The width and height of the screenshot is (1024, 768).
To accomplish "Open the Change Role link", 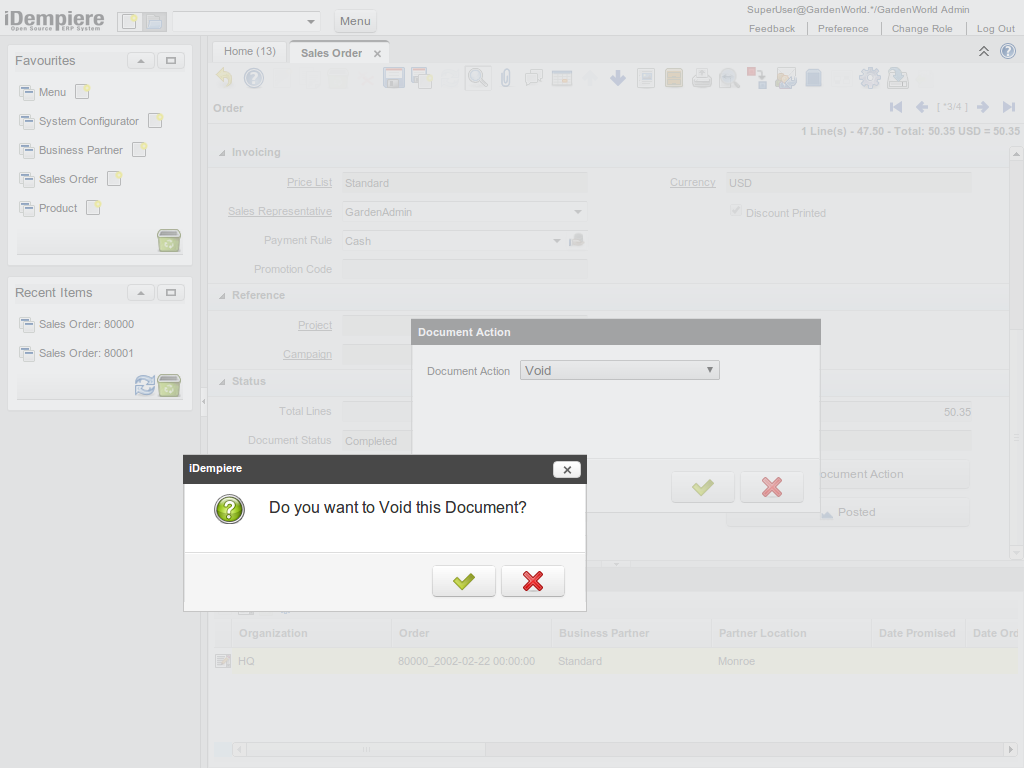I will [922, 29].
